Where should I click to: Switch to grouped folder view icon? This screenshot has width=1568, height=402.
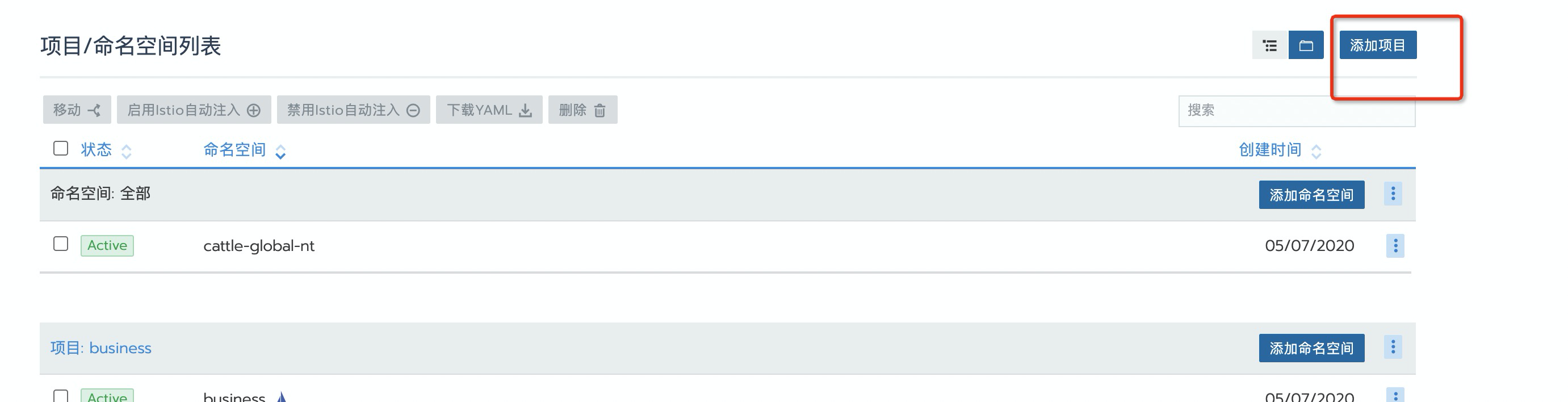pos(1306,45)
